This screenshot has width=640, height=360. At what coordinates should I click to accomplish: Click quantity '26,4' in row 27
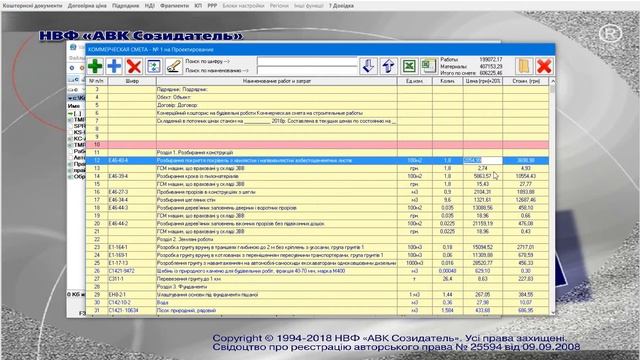[x=447, y=279]
